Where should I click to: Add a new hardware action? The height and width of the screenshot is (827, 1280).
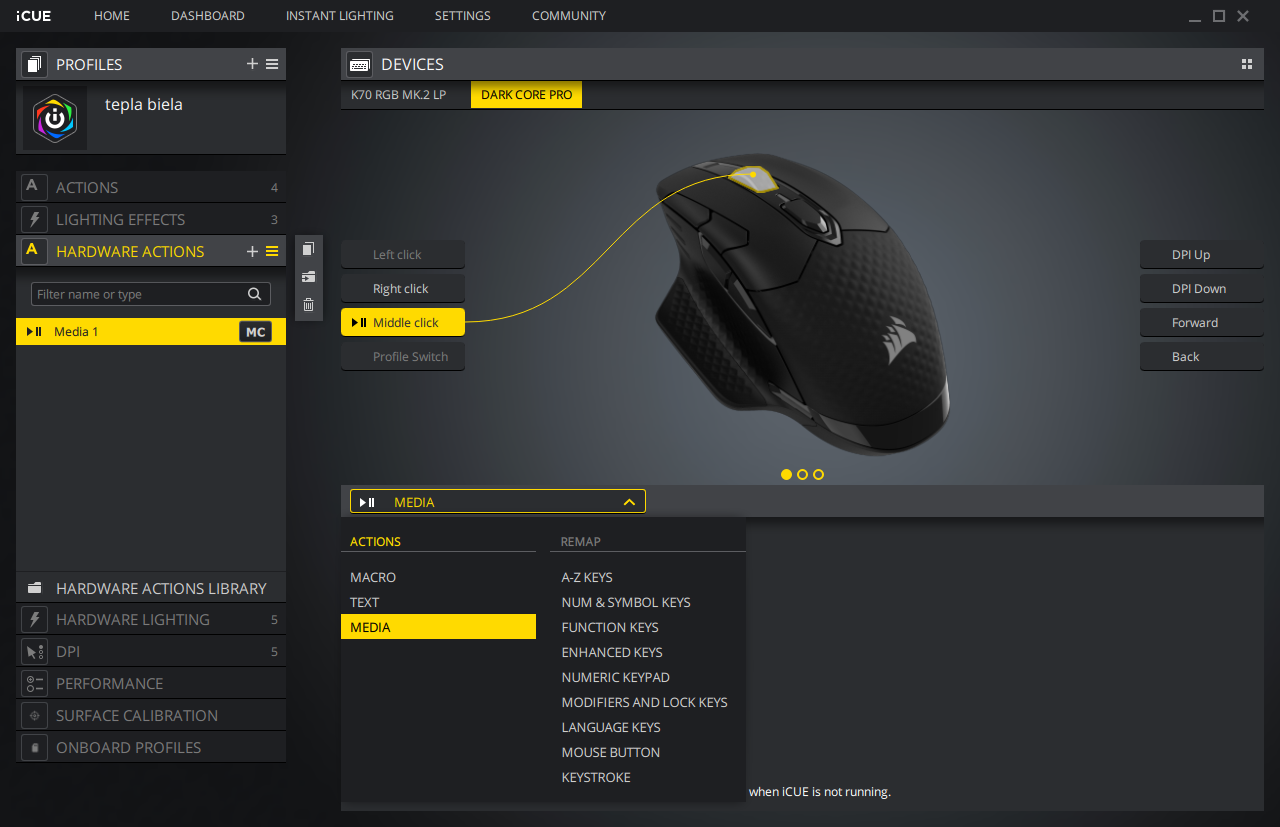(x=252, y=251)
